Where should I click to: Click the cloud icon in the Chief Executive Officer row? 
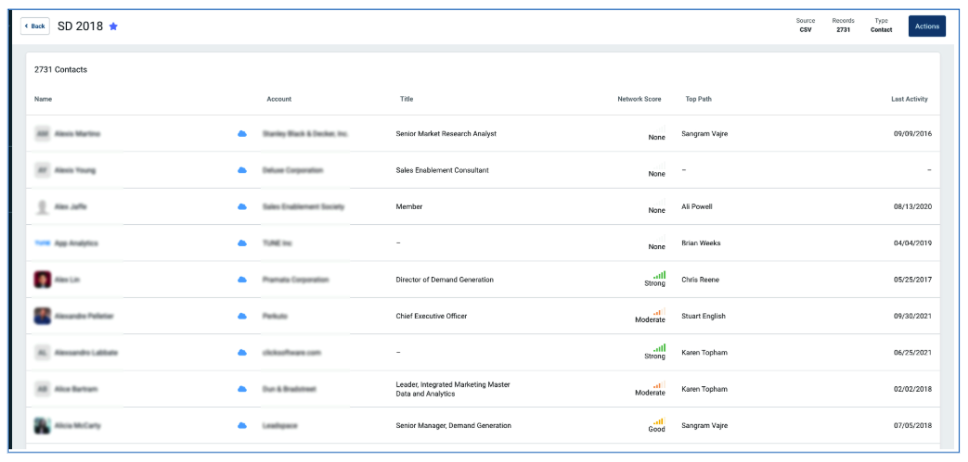coord(242,316)
